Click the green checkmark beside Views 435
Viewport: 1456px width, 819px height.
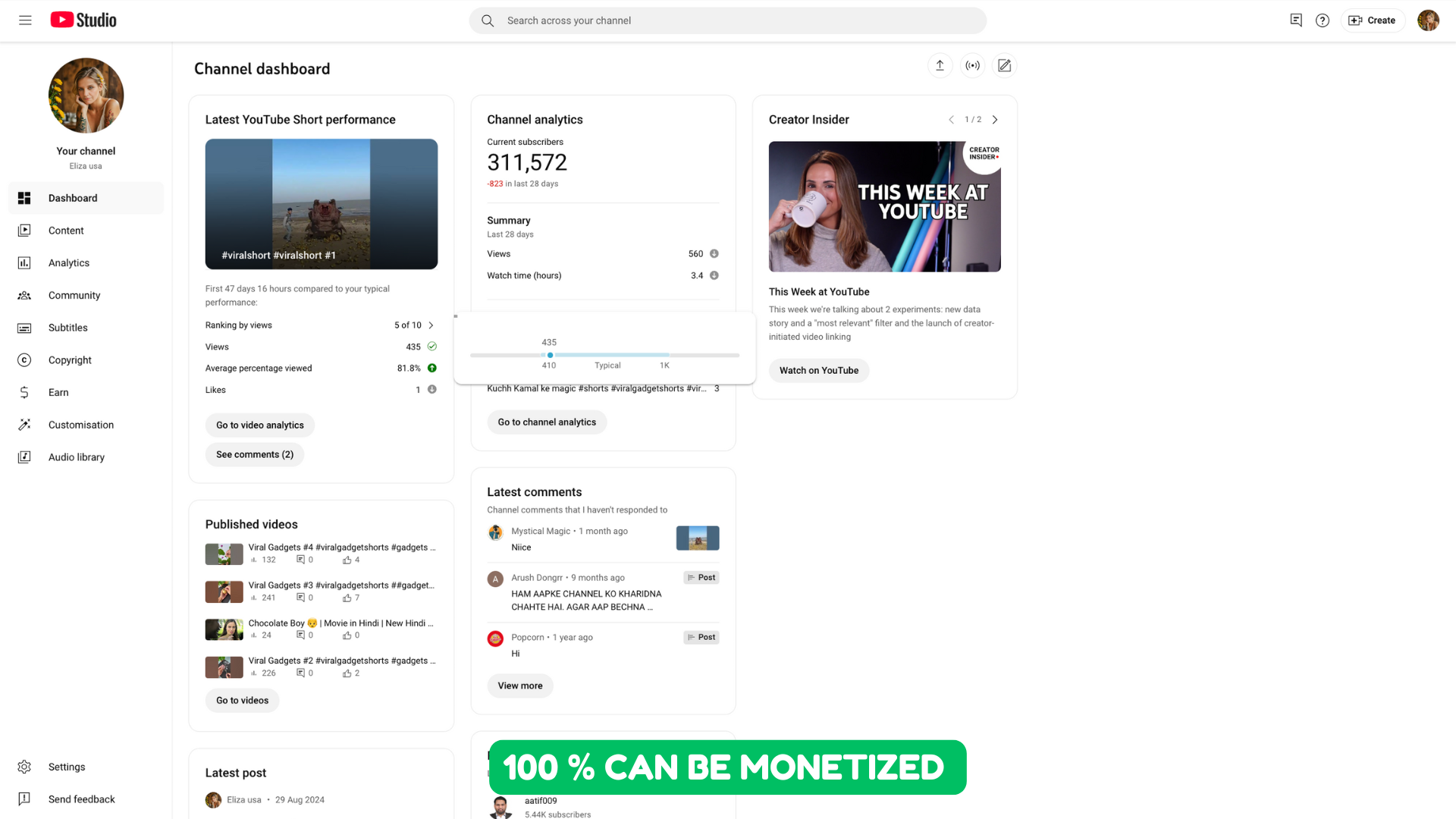[431, 347]
